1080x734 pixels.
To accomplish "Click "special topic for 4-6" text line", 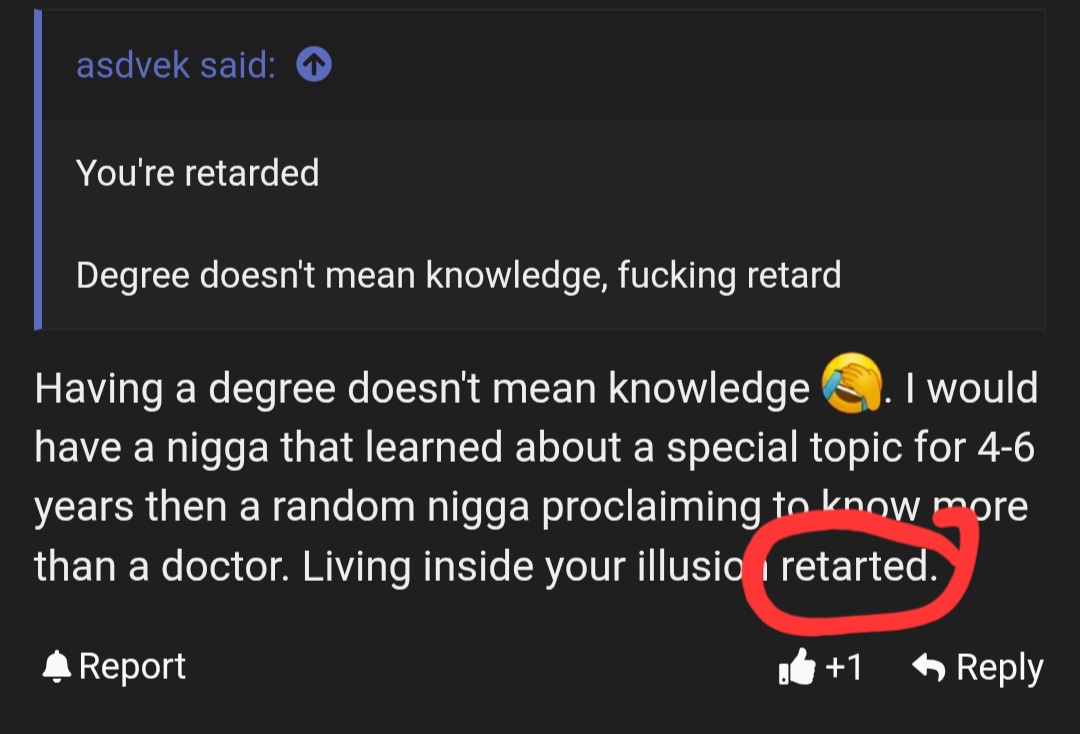I will (x=850, y=448).
